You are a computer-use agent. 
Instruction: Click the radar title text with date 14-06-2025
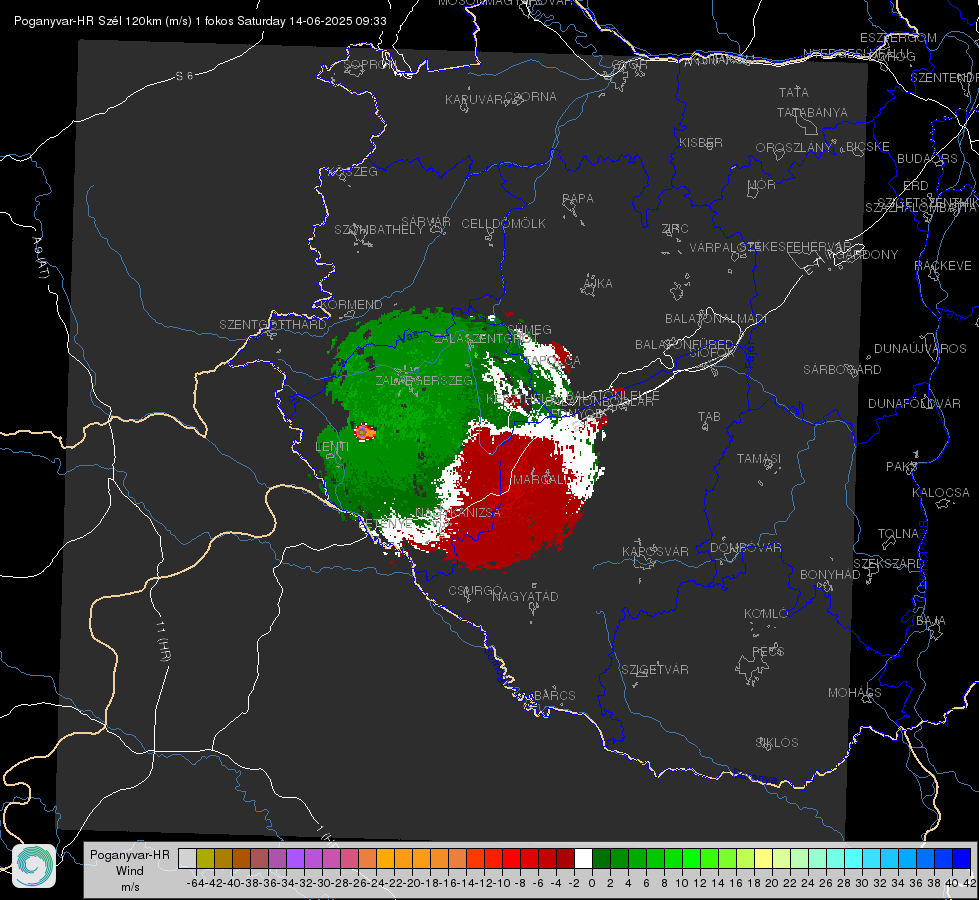[200, 21]
